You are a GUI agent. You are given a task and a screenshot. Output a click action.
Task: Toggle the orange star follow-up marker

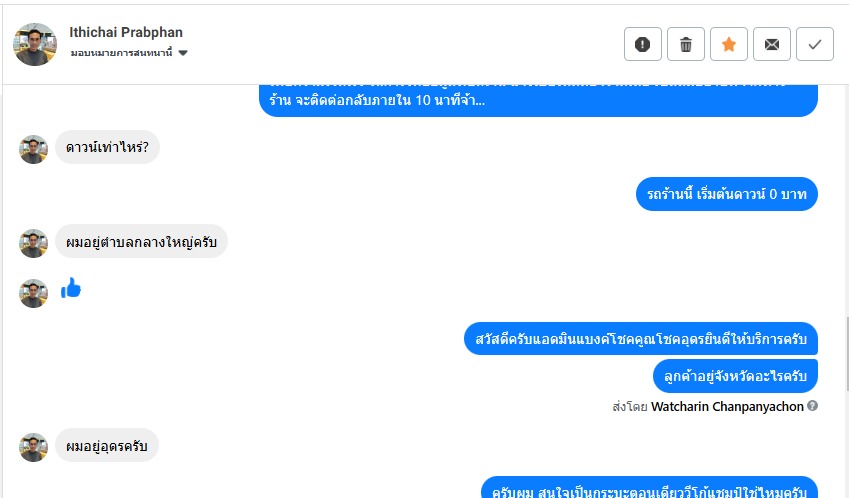point(729,44)
